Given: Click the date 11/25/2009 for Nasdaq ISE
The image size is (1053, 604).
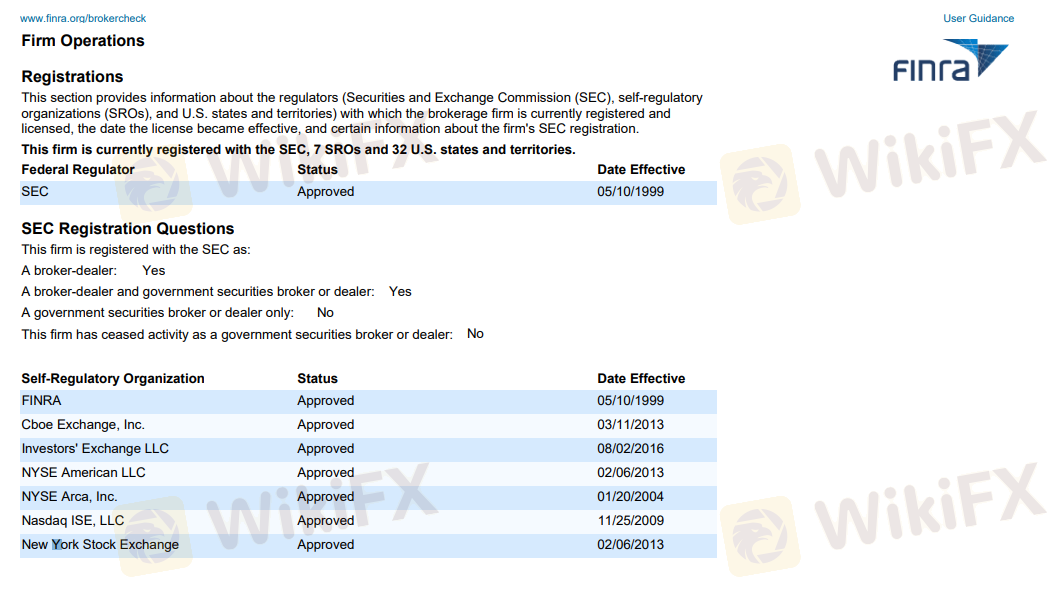Looking at the screenshot, I should tap(631, 521).
